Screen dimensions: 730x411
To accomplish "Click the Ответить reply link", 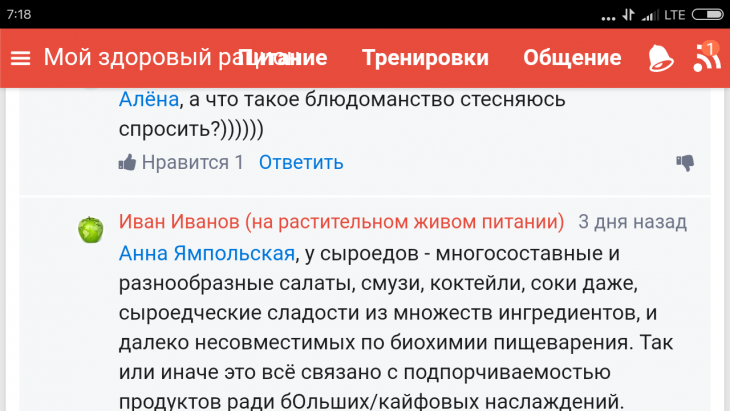I will [x=301, y=162].
